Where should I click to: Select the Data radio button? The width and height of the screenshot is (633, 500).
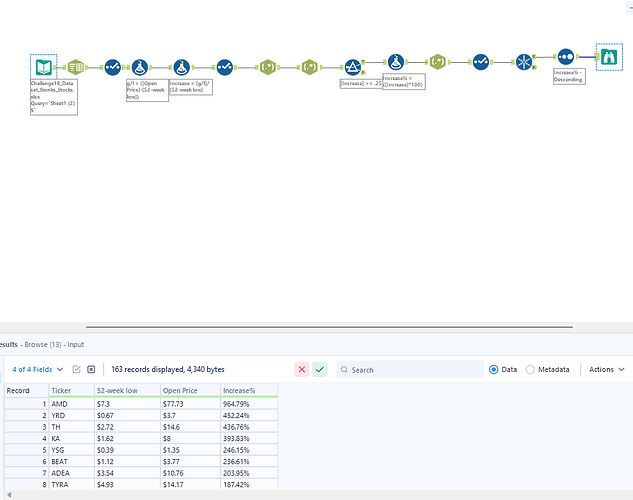(493, 369)
